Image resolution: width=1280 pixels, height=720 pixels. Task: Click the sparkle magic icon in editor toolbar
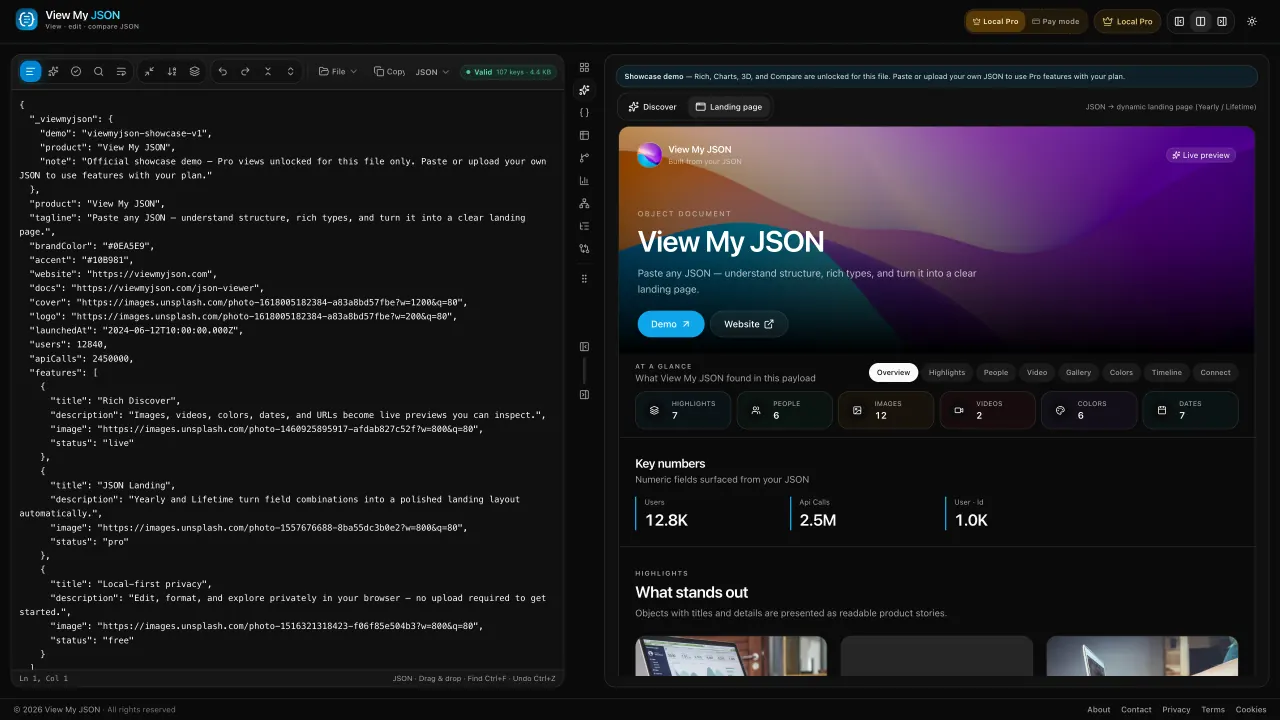[53, 71]
